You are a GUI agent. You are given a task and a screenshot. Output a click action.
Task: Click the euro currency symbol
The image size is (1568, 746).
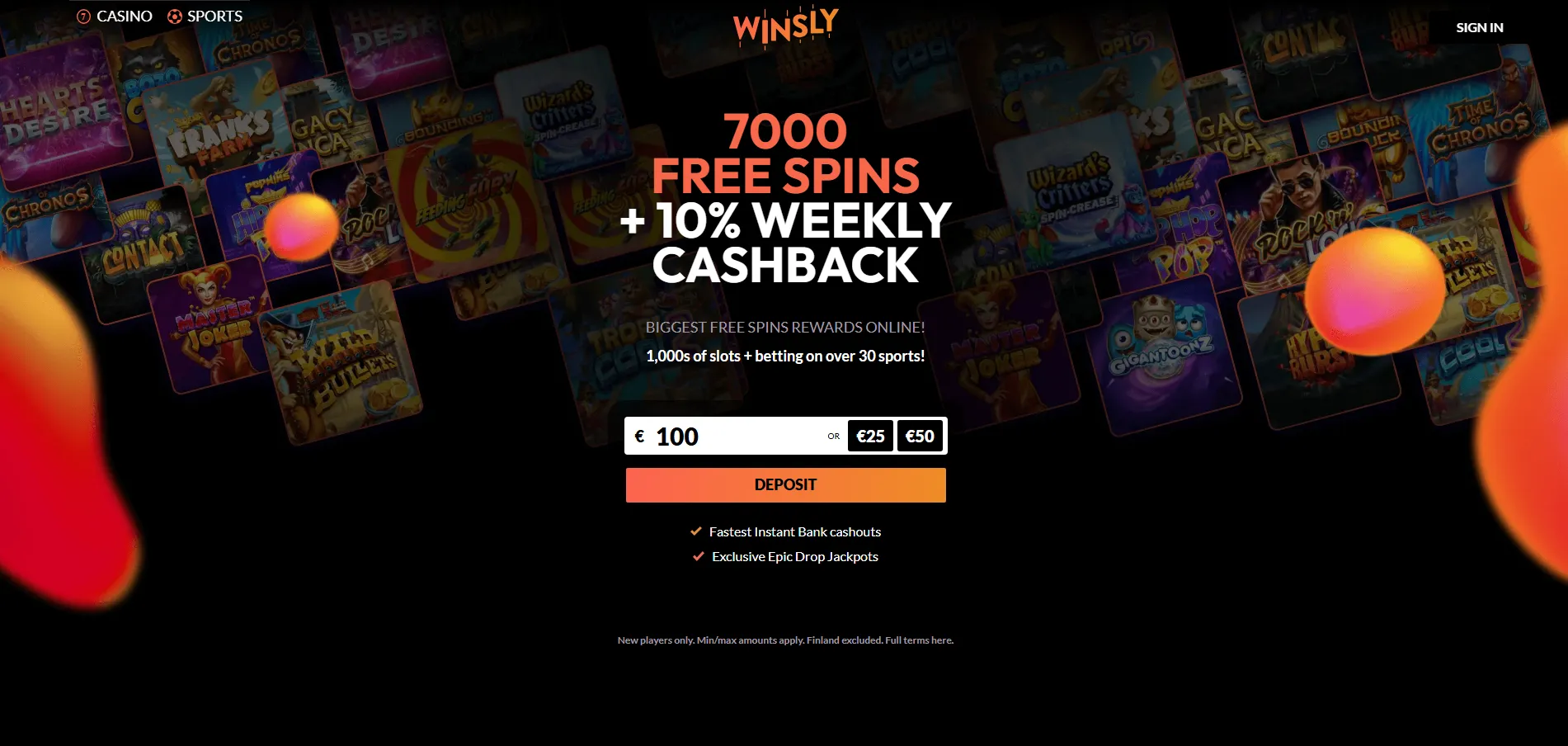point(639,436)
